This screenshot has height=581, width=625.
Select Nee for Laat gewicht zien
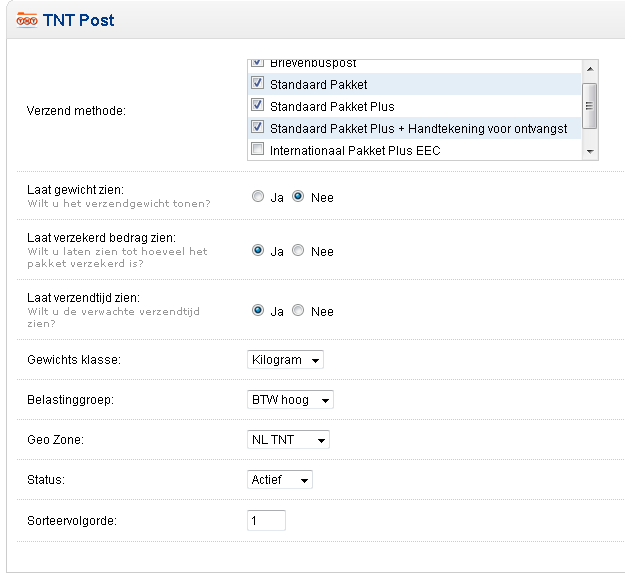[298, 196]
